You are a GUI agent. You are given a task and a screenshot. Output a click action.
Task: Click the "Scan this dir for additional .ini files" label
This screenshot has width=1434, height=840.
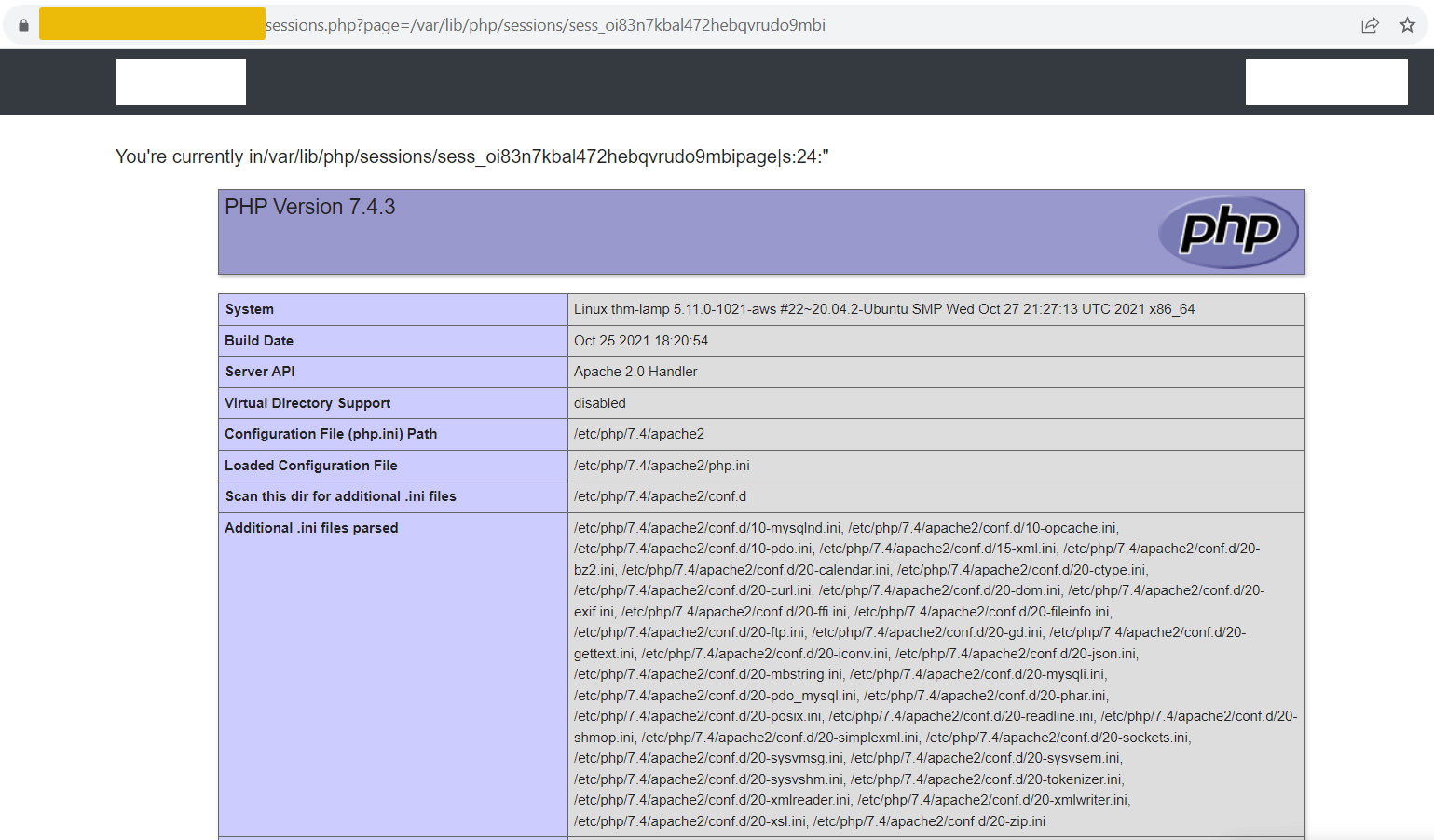click(341, 496)
